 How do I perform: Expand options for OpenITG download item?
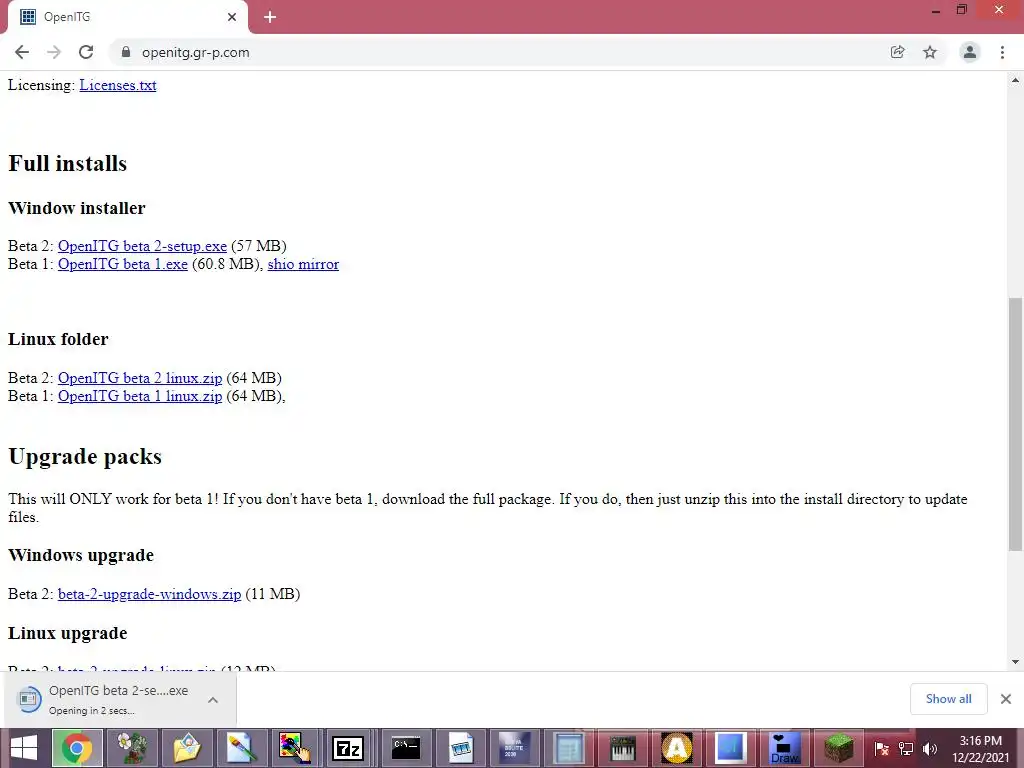point(212,700)
